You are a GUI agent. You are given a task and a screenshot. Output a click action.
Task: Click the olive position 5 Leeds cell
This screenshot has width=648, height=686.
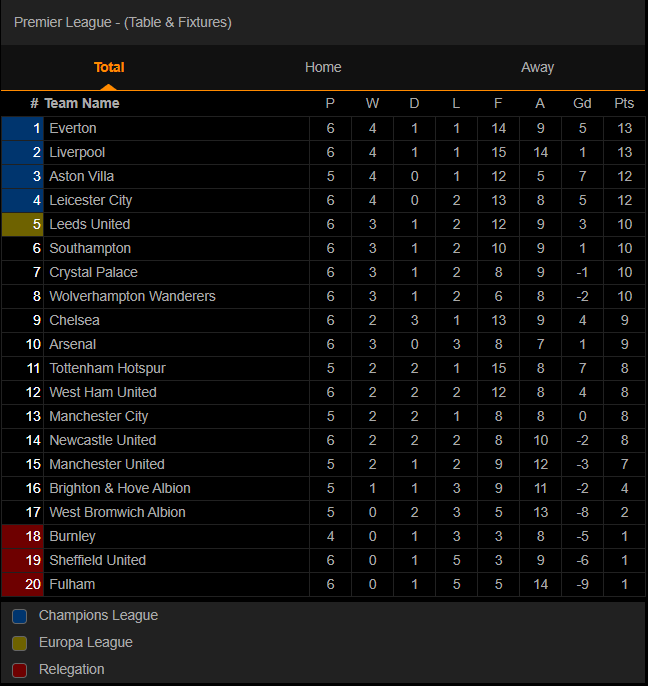pyautogui.click(x=22, y=224)
